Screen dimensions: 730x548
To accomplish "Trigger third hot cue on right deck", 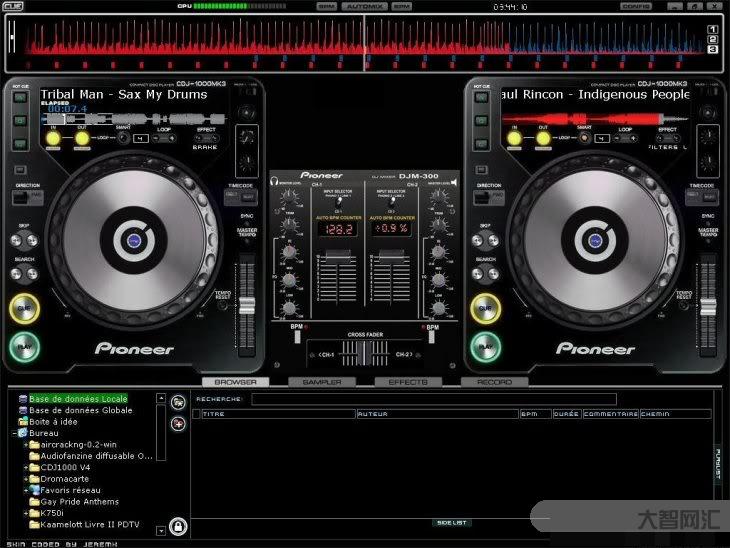I will pyautogui.click(x=481, y=143).
